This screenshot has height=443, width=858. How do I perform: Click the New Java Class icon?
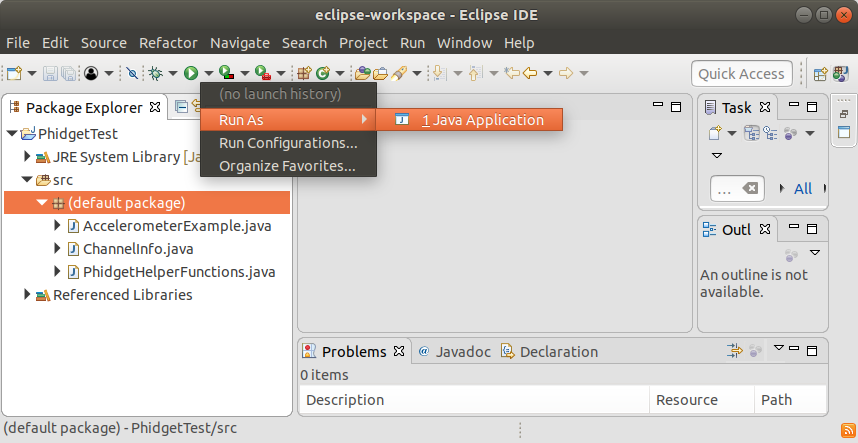323,73
